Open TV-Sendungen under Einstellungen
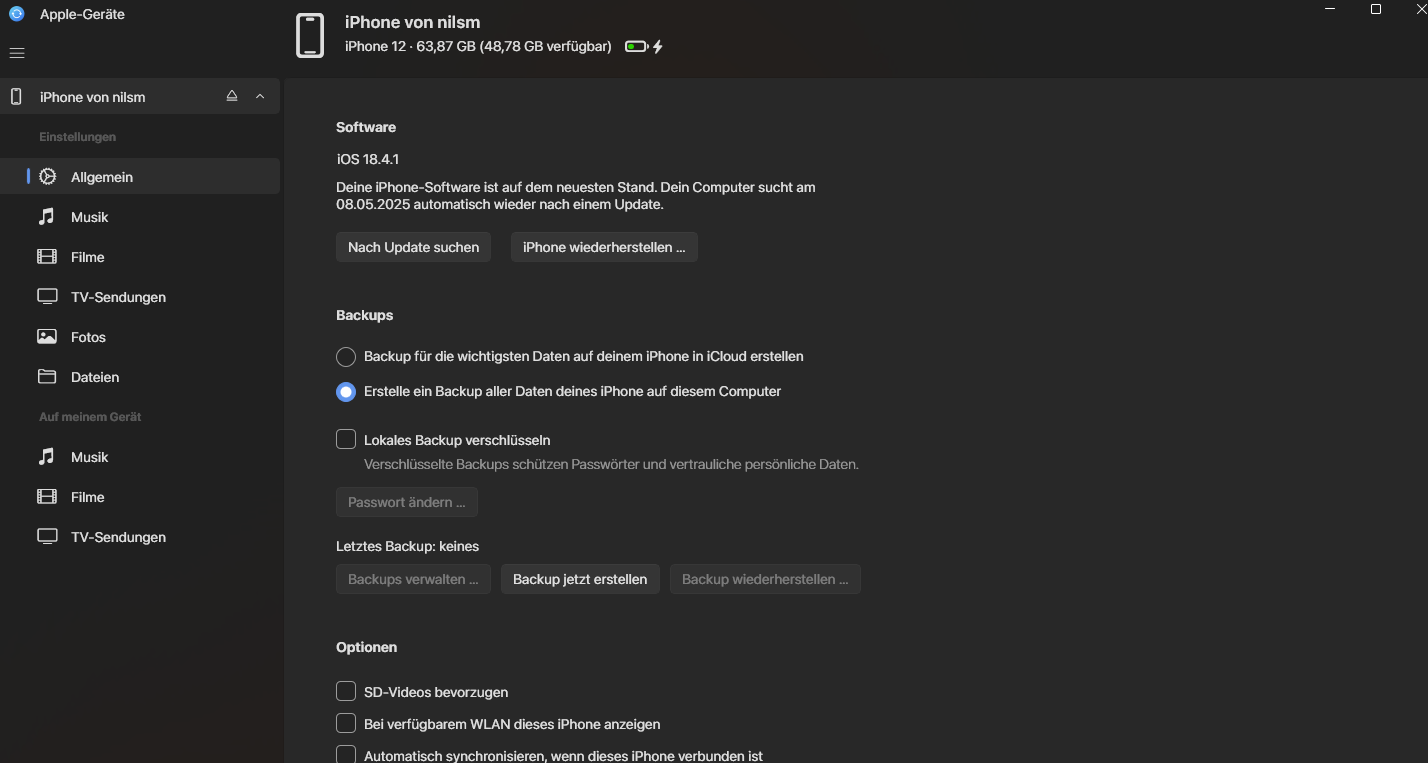The height and width of the screenshot is (763, 1428). [x=118, y=297]
